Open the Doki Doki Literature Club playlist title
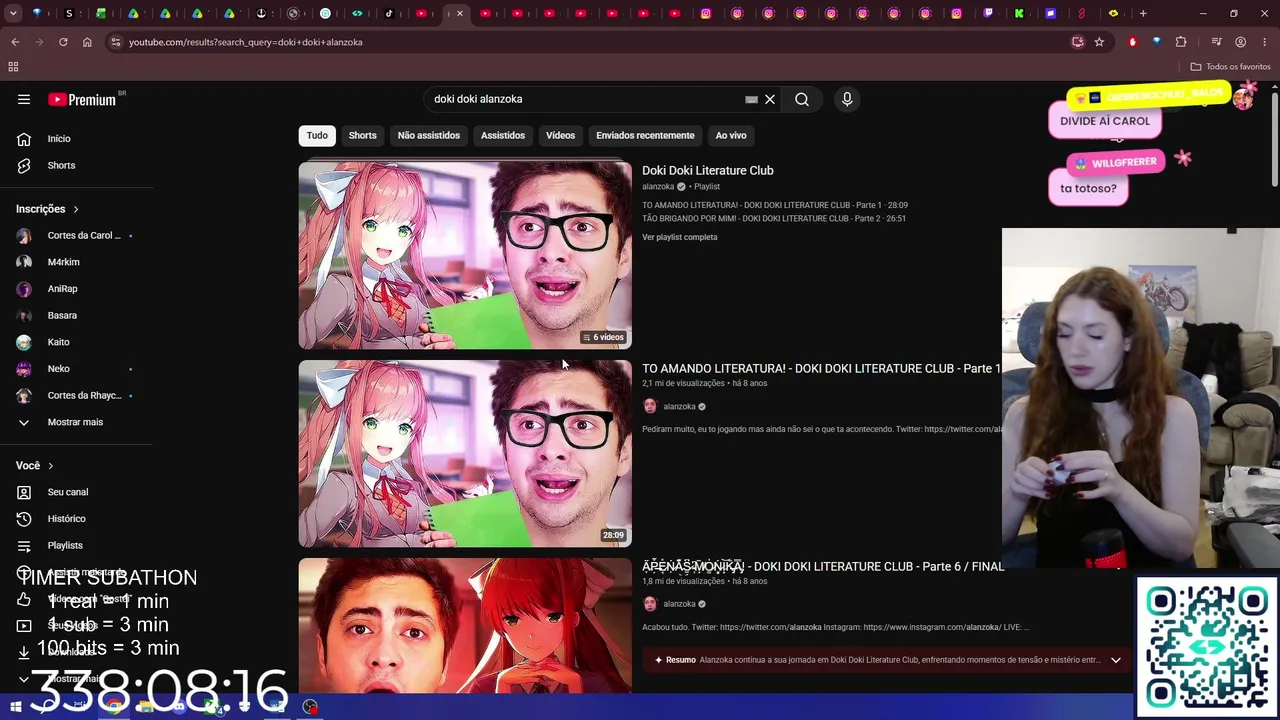Image resolution: width=1280 pixels, height=720 pixels. [707, 171]
